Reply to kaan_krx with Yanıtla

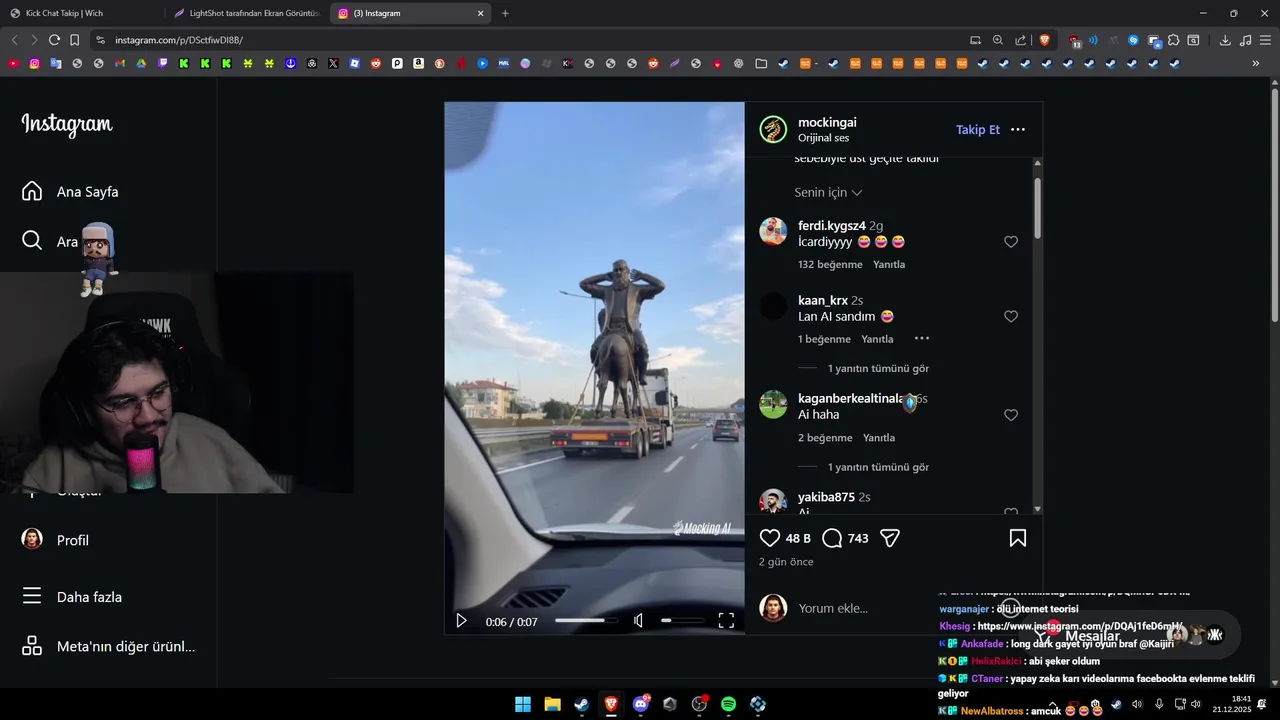877,340
